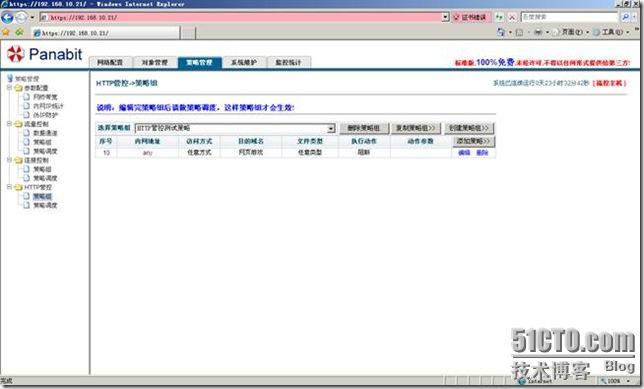
Task: Click the 删除策略组 button
Action: point(363,128)
